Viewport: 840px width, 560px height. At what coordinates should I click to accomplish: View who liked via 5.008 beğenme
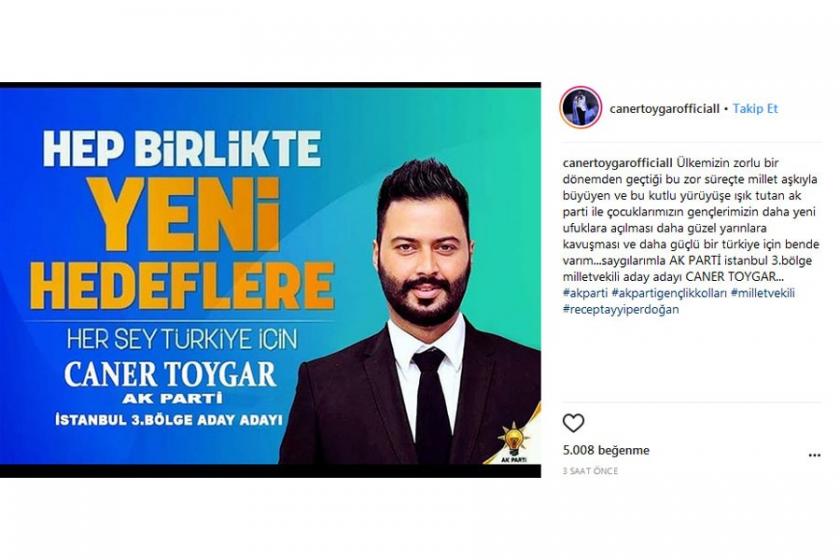click(606, 450)
